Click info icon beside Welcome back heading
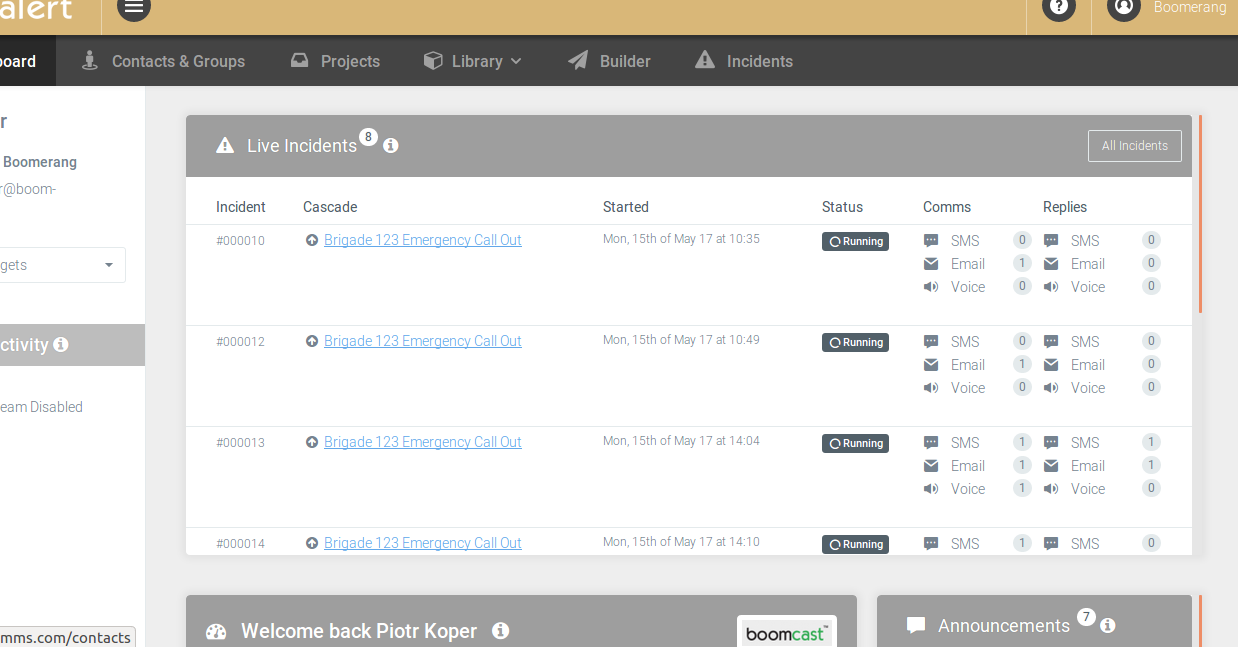 (x=501, y=631)
